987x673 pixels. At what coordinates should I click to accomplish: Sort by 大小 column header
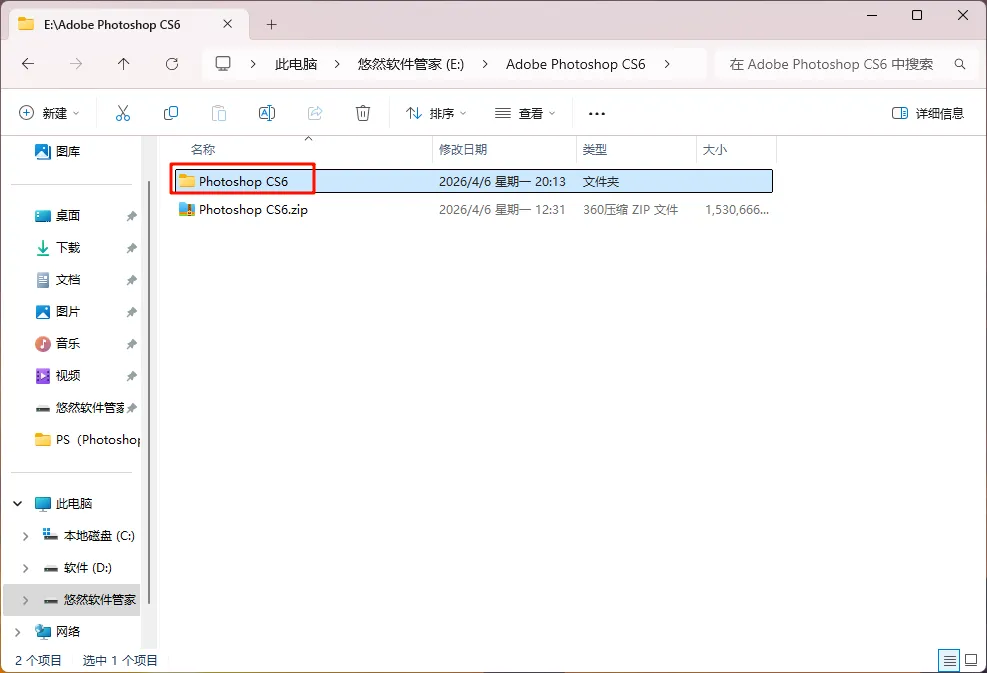[714, 150]
